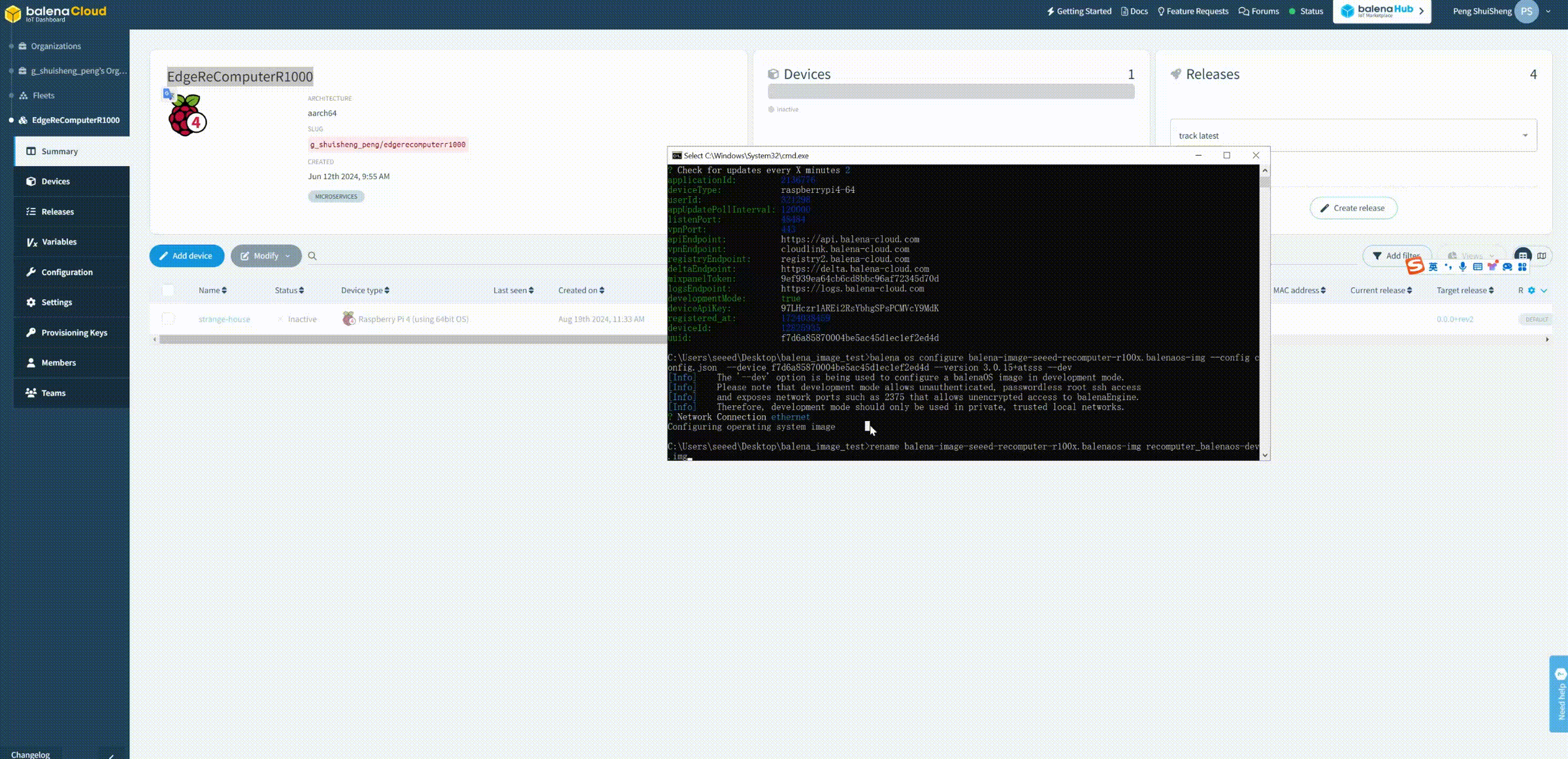Viewport: 1568px width, 759px height.
Task: Click the search magnifier icon beside Modify
Action: tap(312, 256)
